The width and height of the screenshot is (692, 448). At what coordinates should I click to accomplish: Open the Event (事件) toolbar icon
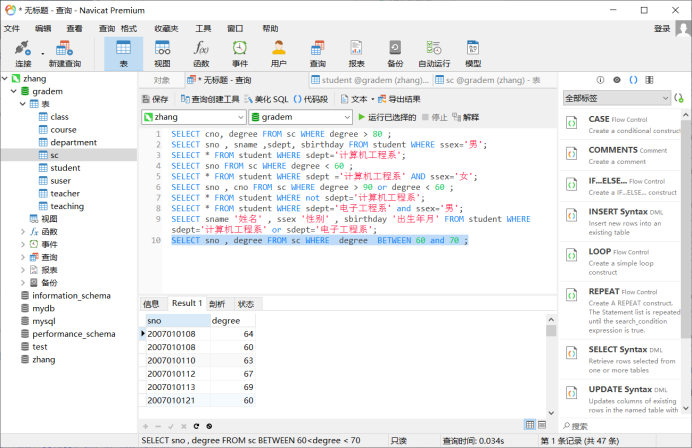pyautogui.click(x=240, y=53)
